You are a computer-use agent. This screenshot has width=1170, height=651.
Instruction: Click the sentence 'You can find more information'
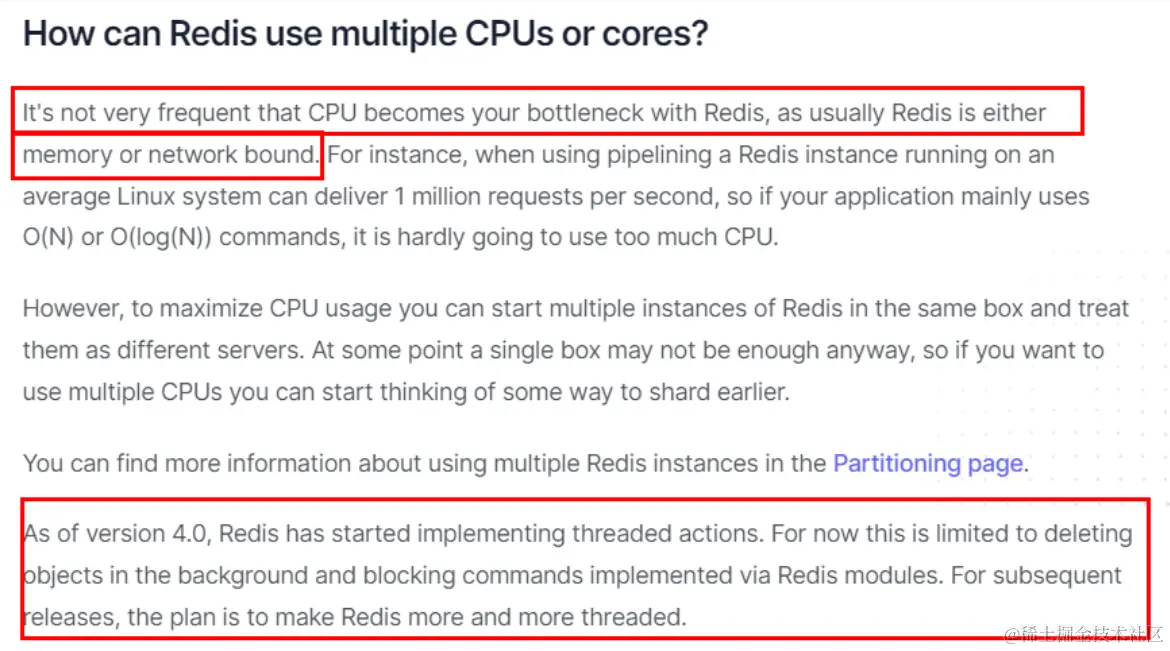click(x=526, y=464)
